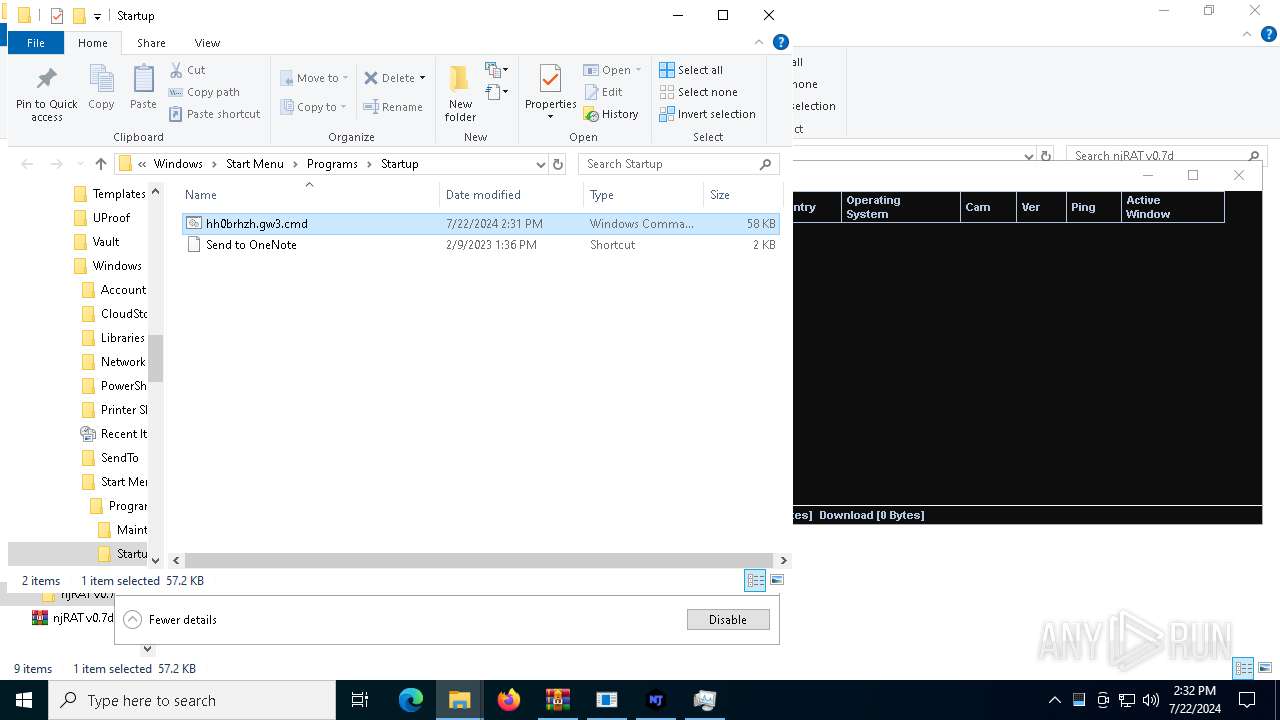Select Send to OneNote shortcut
This screenshot has width=1280, height=720.
[x=481, y=245]
